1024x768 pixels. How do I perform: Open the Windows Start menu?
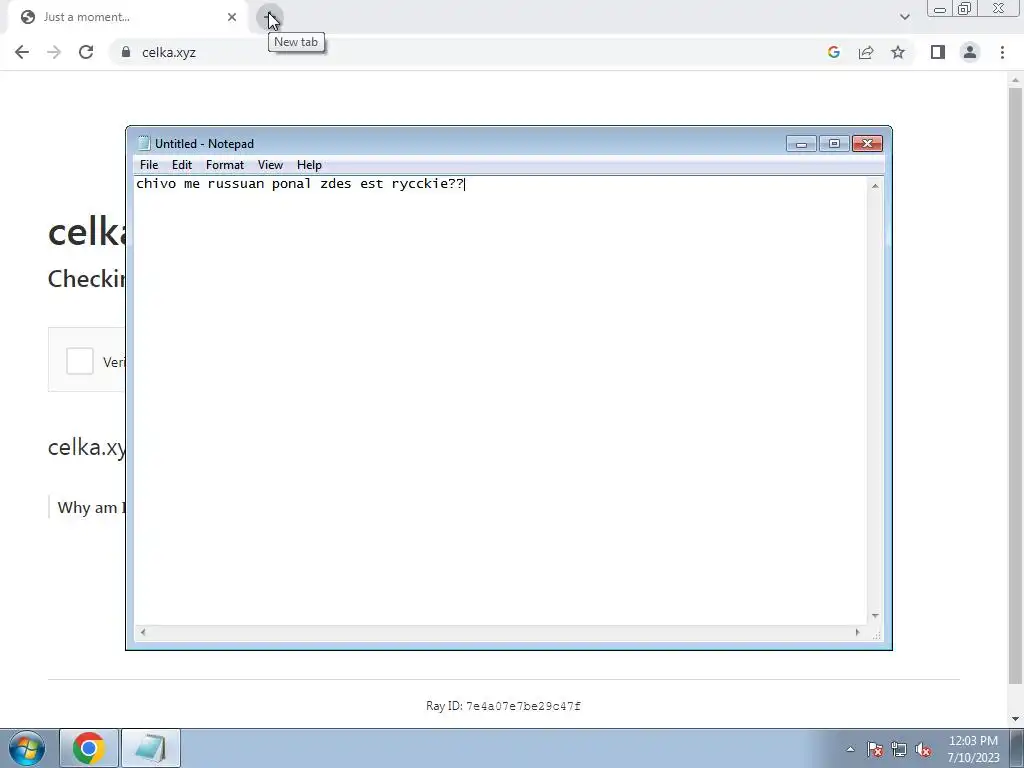pyautogui.click(x=27, y=748)
